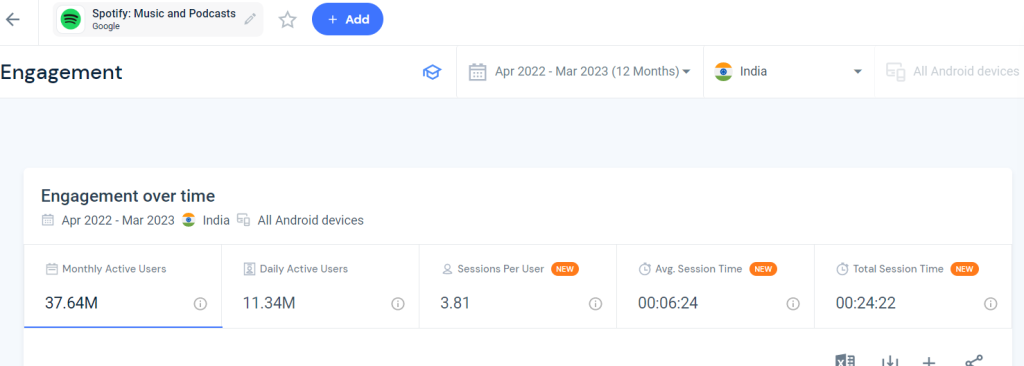Click the 11.34M value
Screen dimensions: 1024x366
tap(269, 303)
